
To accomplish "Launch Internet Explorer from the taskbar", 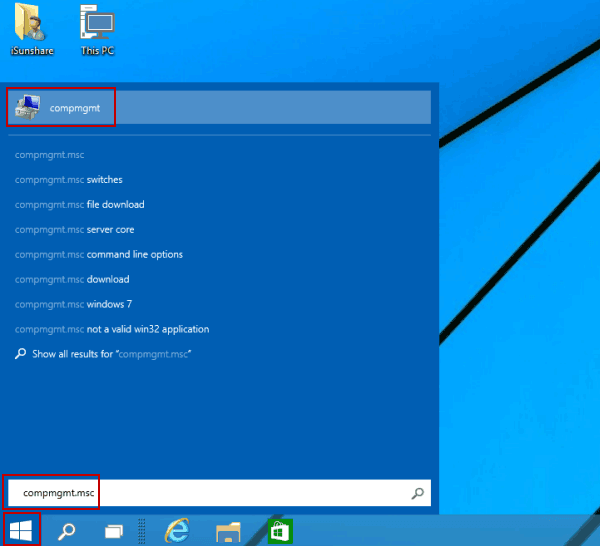I will tap(178, 530).
